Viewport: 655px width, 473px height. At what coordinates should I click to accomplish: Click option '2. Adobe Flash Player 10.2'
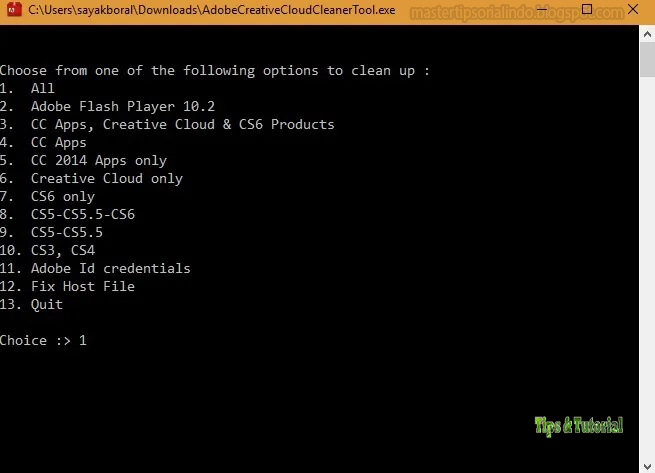pos(107,107)
